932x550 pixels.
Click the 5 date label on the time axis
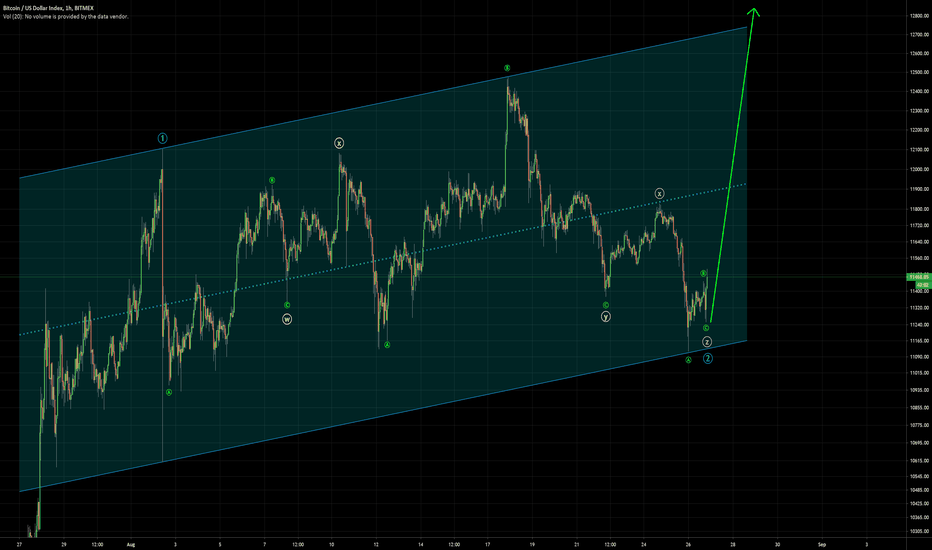220,544
